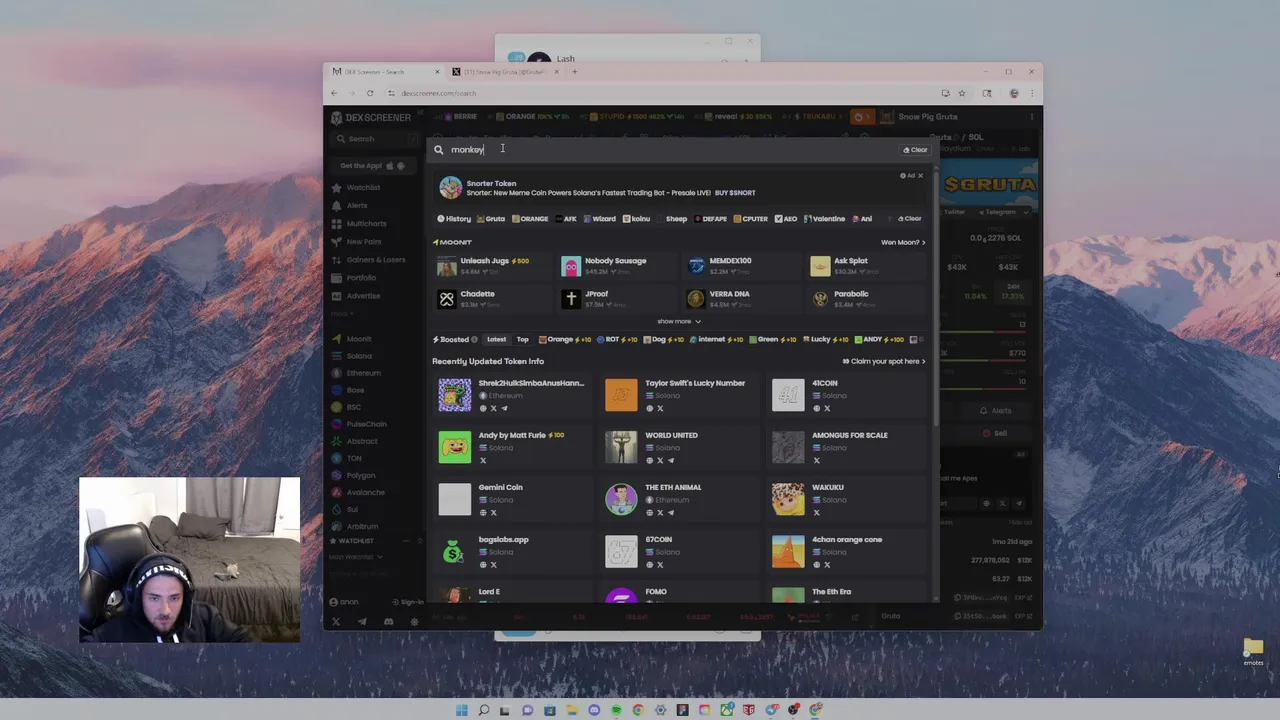Open boosted token ANDY +100
1280x720 pixels.
coord(878,340)
